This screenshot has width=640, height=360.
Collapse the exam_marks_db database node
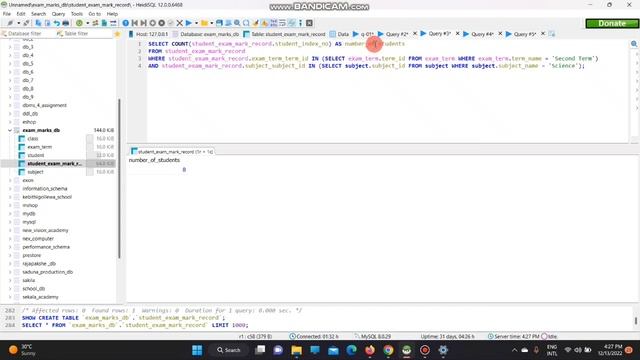pyautogui.click(x=10, y=130)
